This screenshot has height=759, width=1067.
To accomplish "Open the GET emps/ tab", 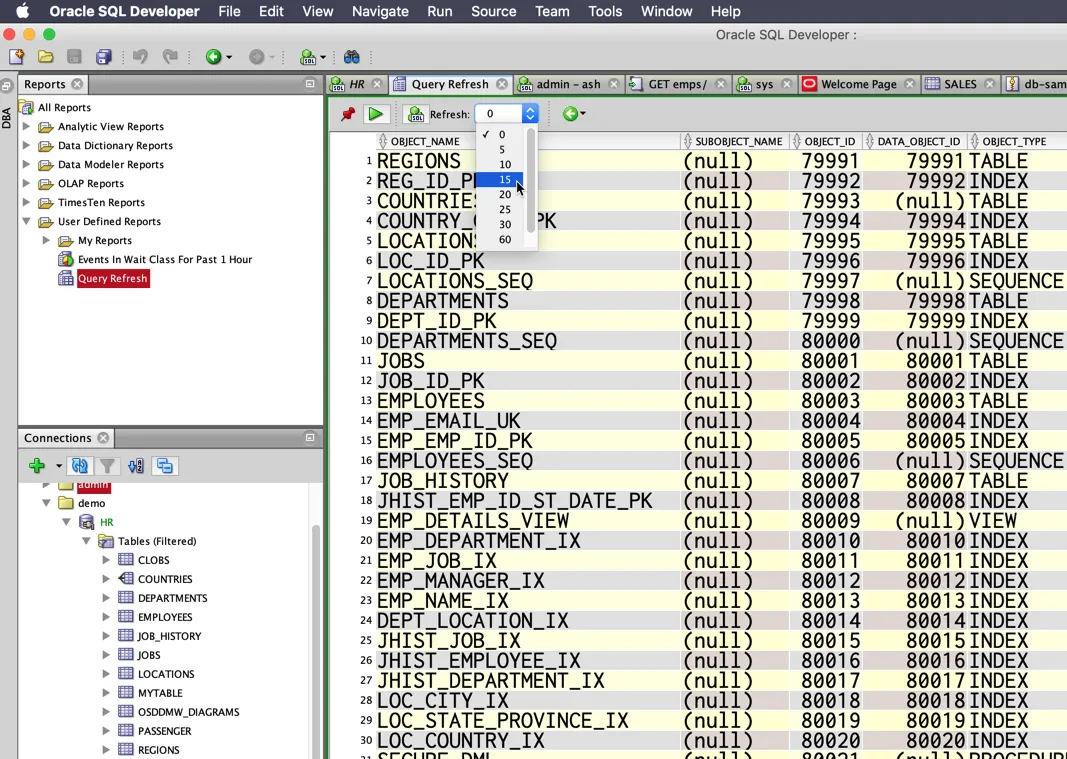I will tap(677, 84).
